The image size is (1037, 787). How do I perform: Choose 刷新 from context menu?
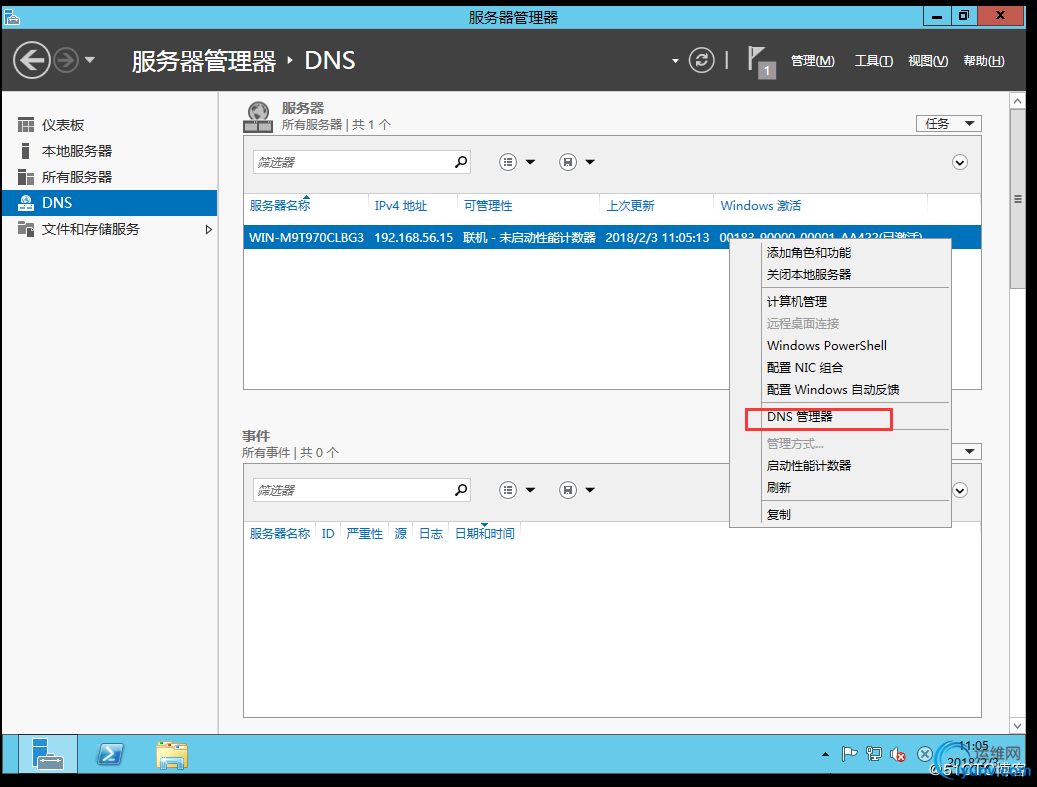click(840, 487)
